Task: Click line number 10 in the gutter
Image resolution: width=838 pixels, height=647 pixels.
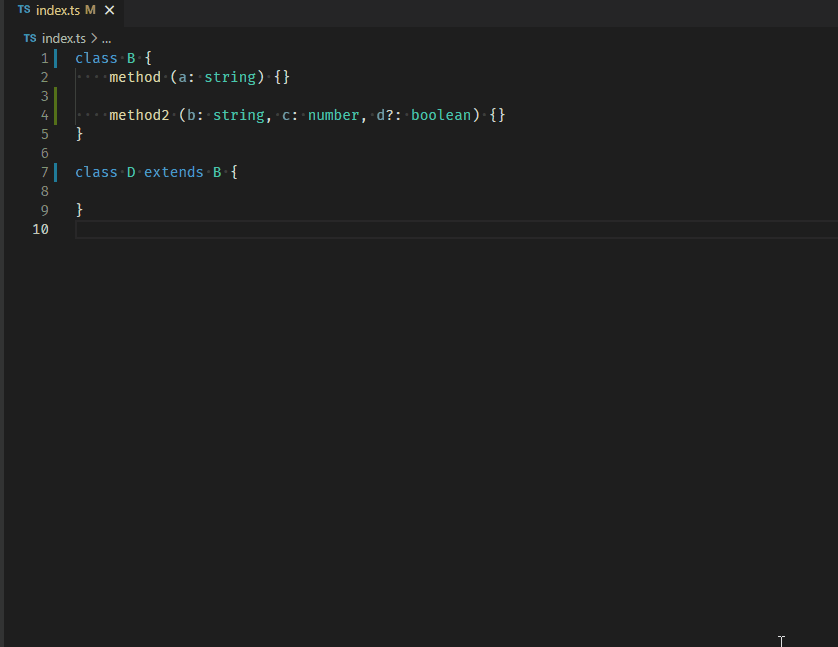Action: point(41,229)
